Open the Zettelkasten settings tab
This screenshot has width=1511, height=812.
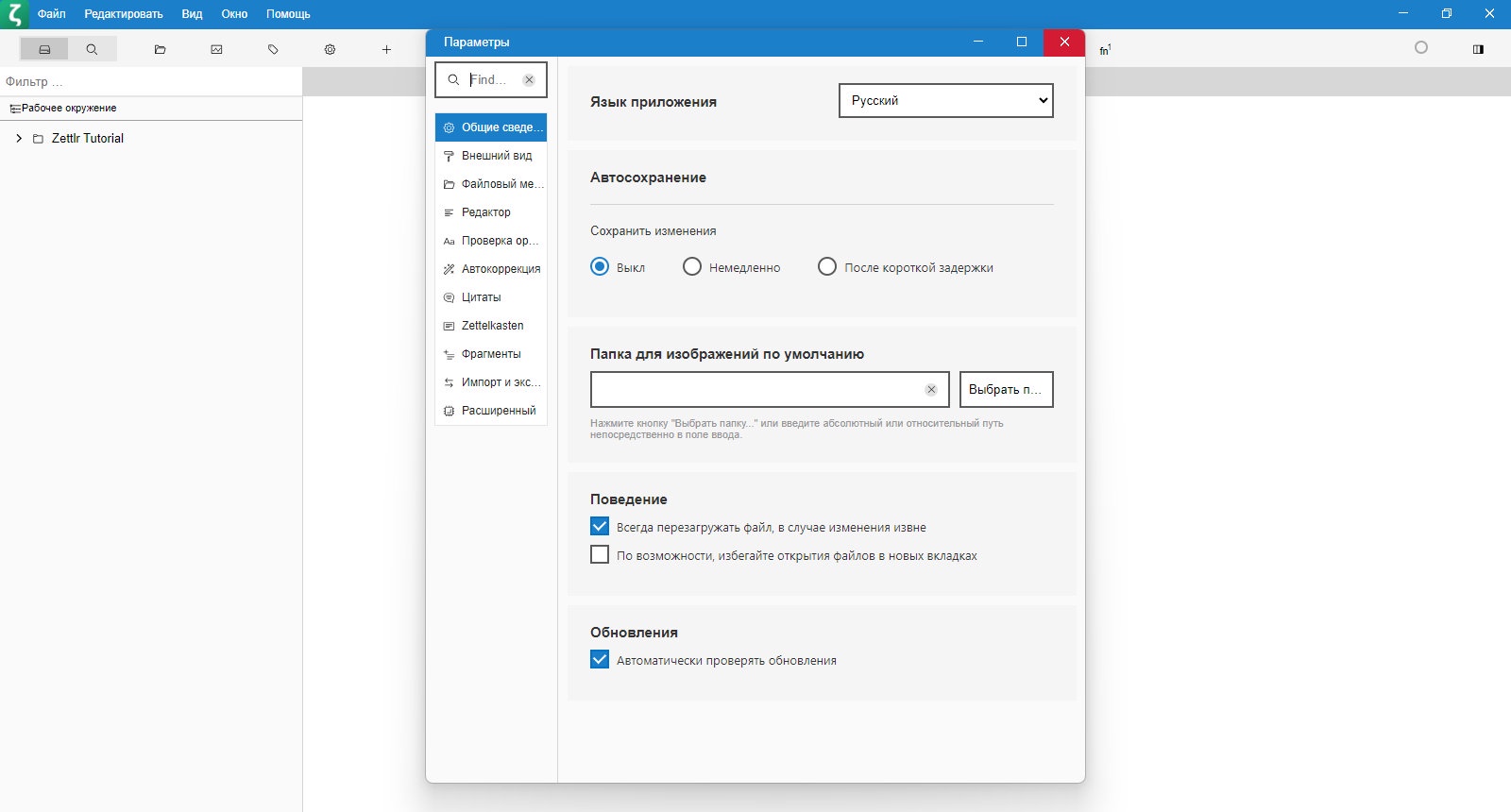pos(491,326)
